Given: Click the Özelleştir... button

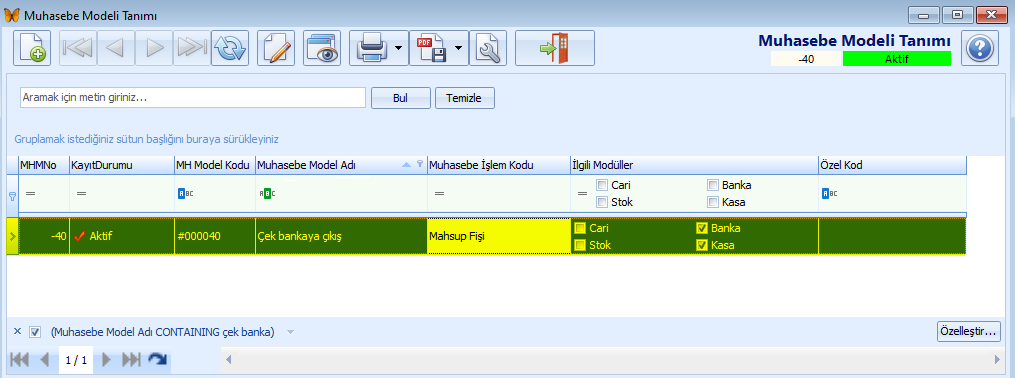Looking at the screenshot, I should click(x=968, y=331).
